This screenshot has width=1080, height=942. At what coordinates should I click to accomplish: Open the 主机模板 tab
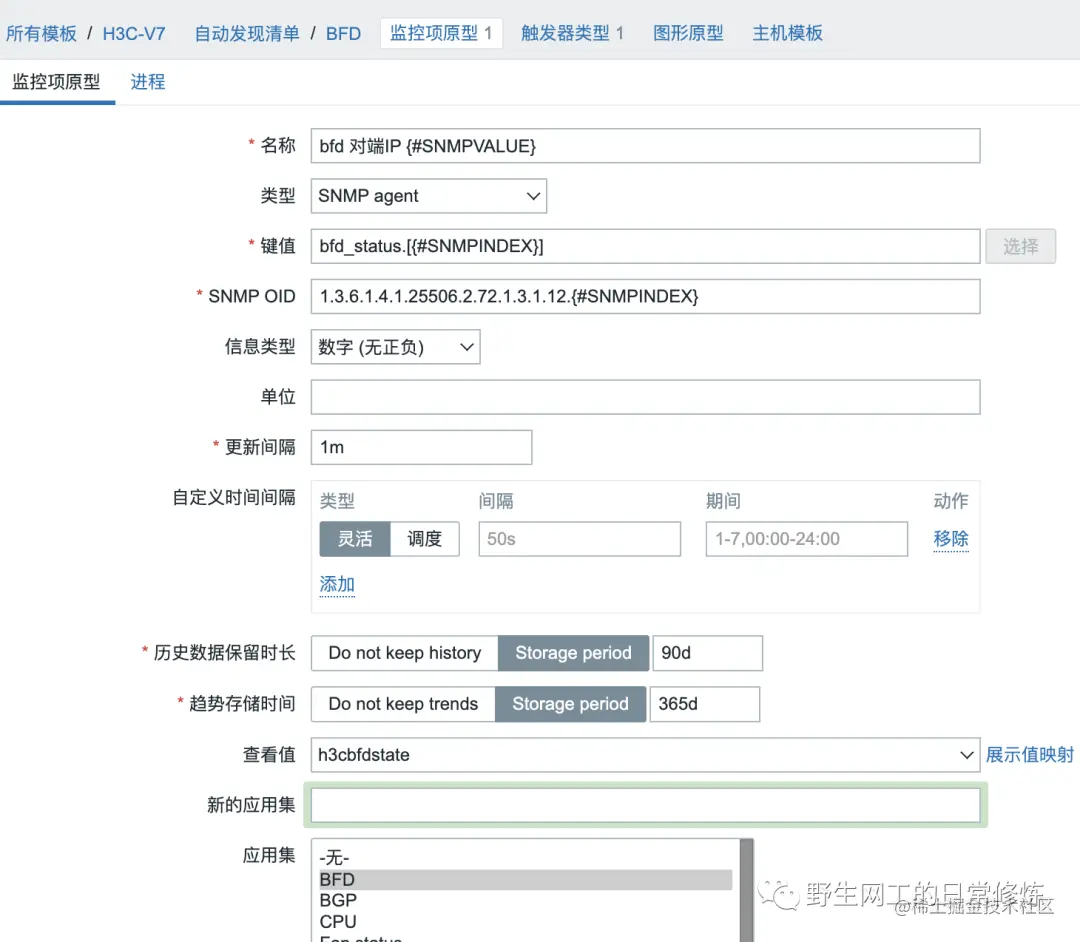click(787, 33)
